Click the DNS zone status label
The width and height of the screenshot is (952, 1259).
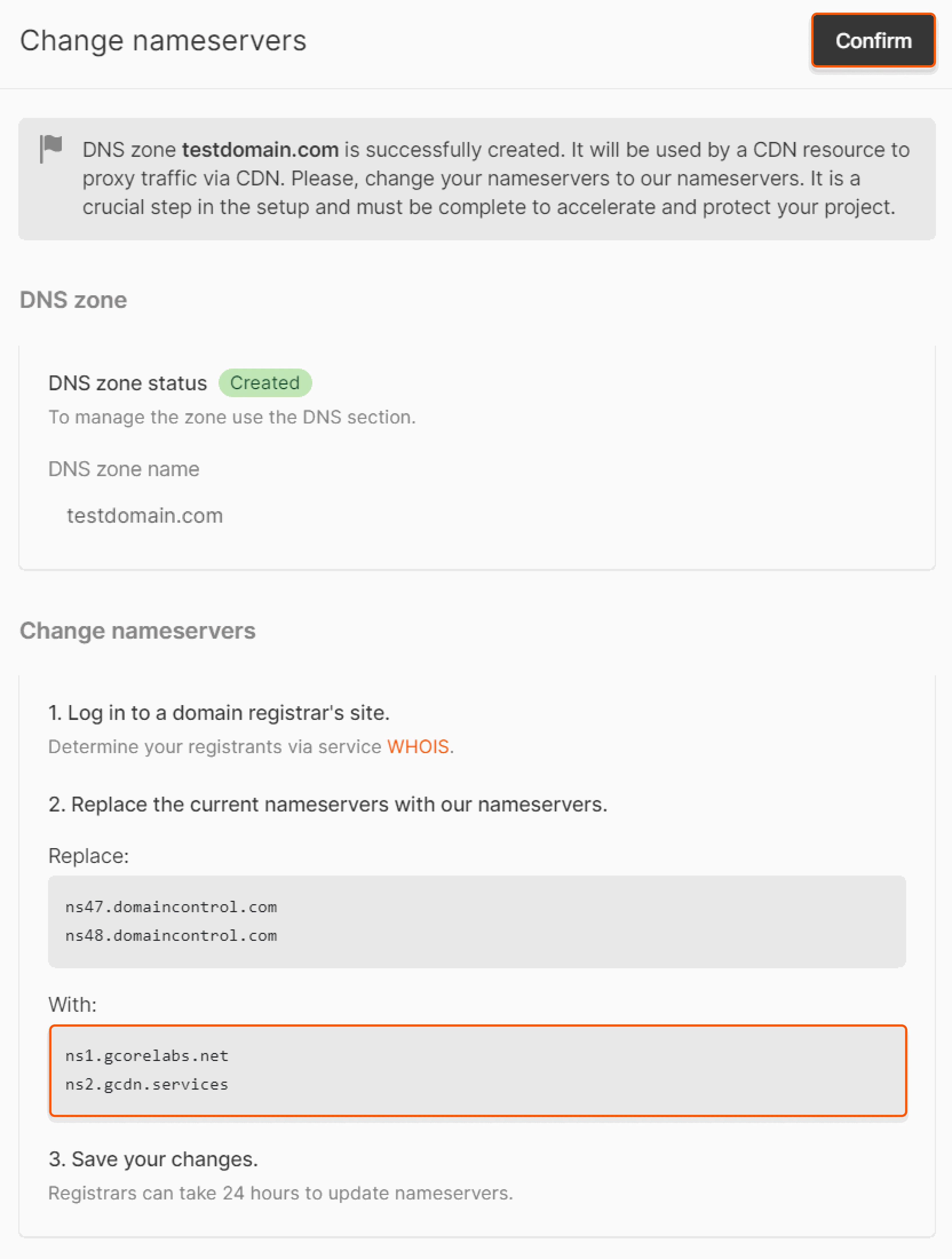pos(128,383)
